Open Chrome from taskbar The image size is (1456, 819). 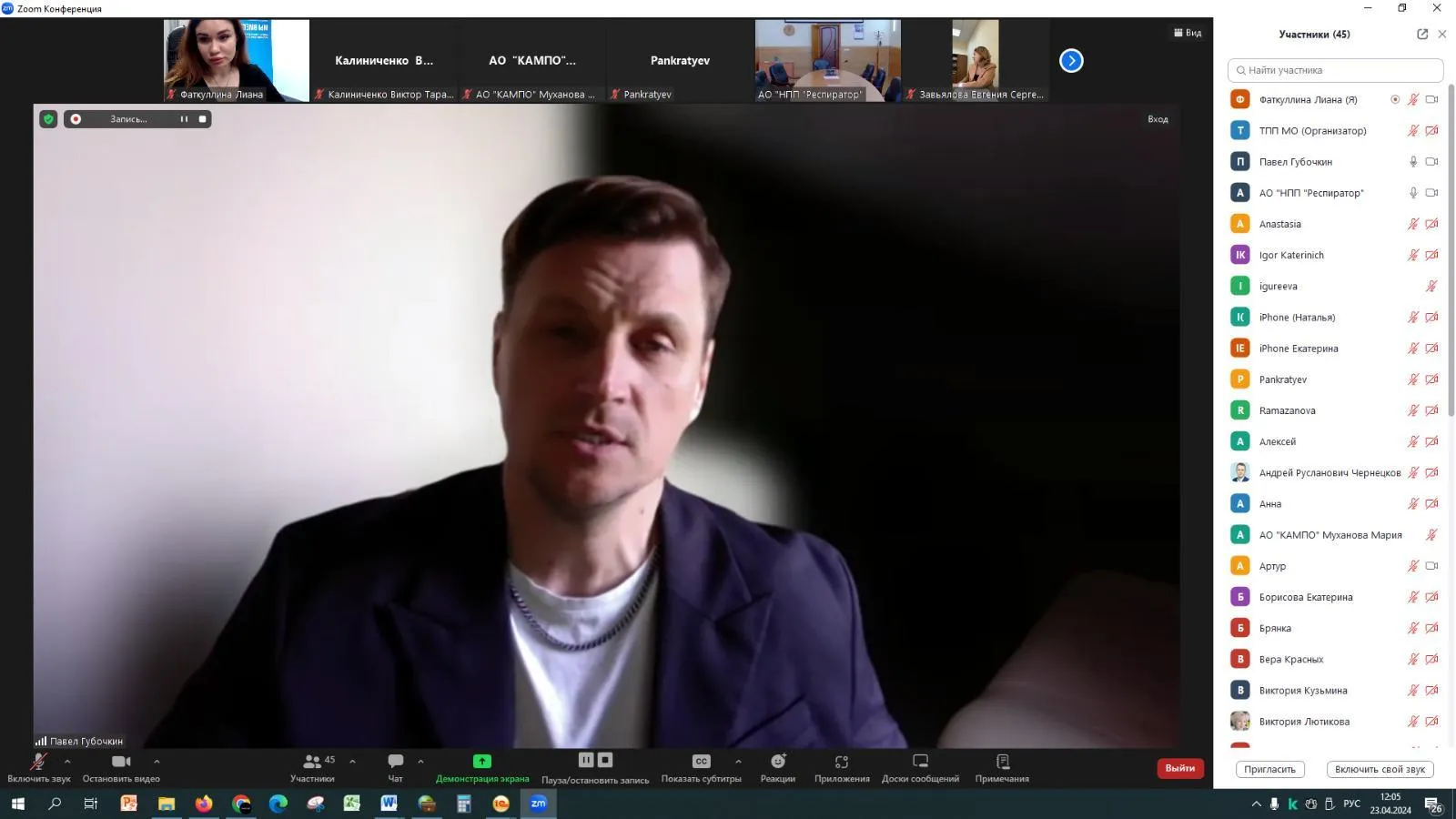(x=241, y=804)
